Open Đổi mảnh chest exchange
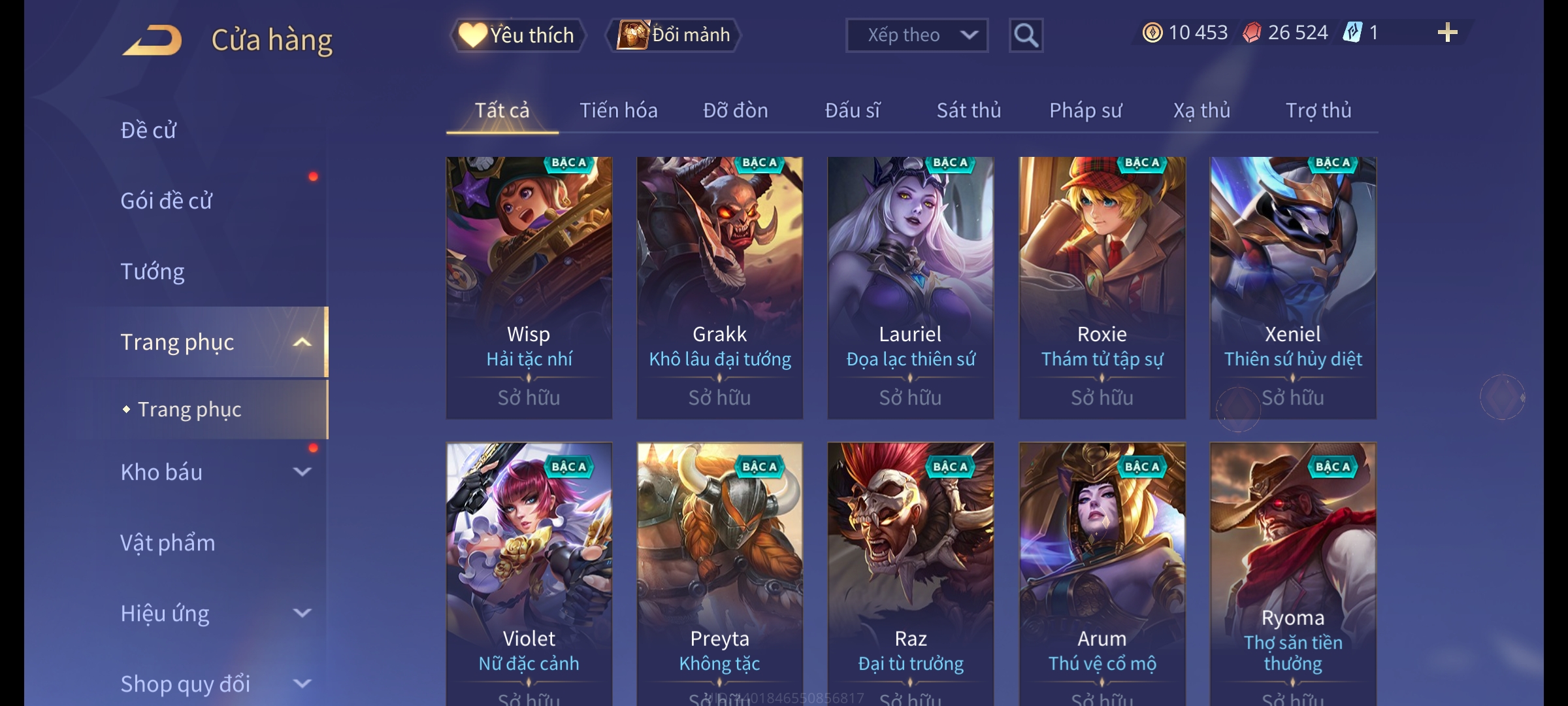The height and width of the screenshot is (706, 1568). (x=674, y=35)
